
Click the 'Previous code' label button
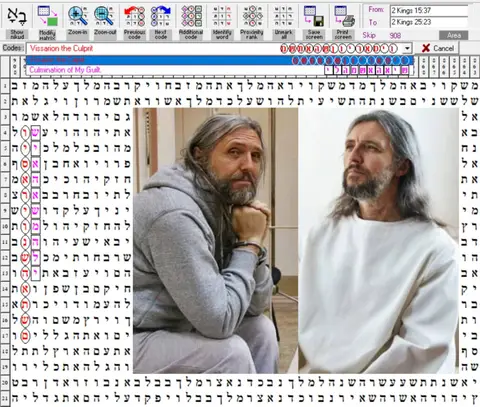pyautogui.click(x=134, y=34)
